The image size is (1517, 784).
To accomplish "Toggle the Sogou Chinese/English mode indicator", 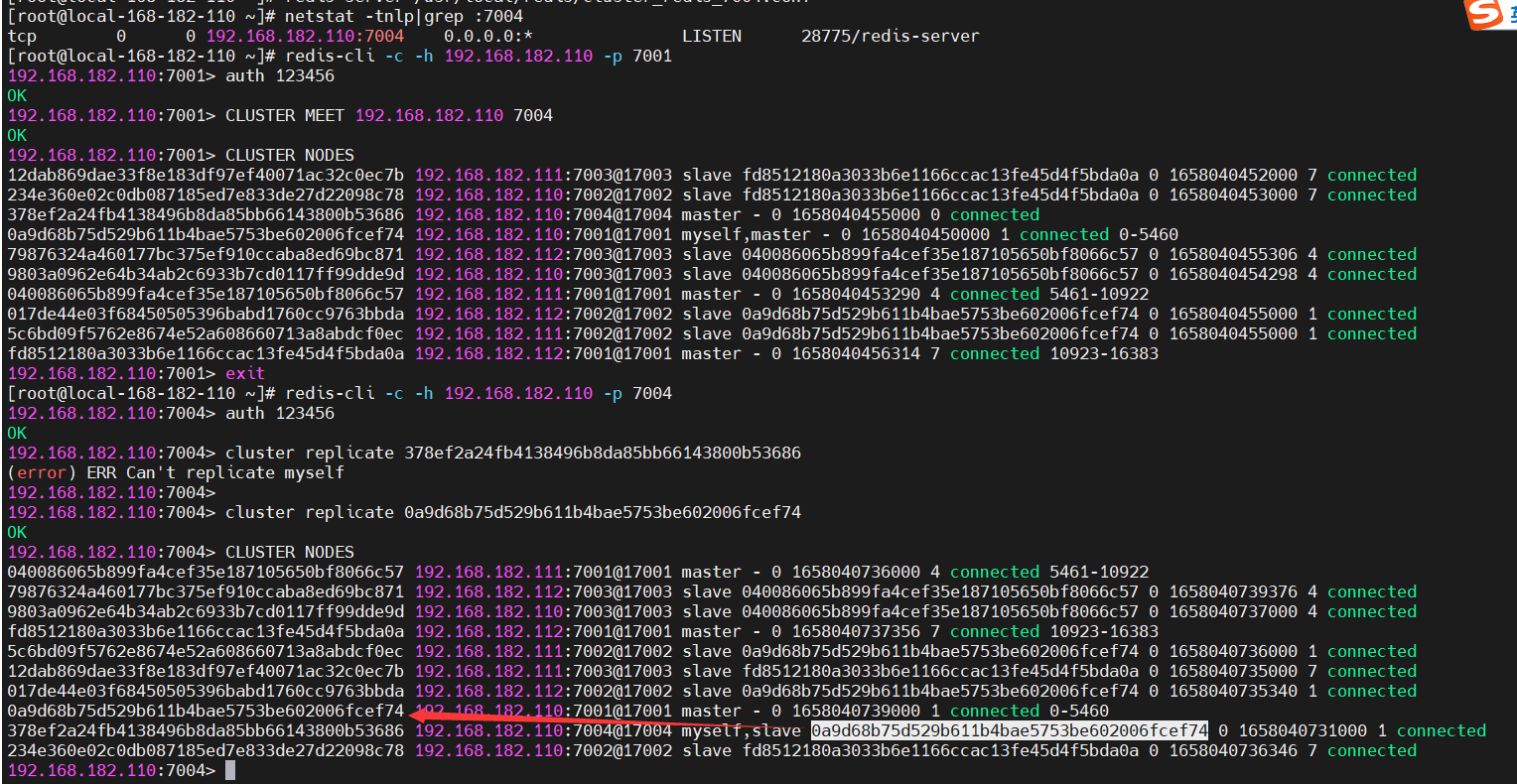I will [x=1510, y=14].
